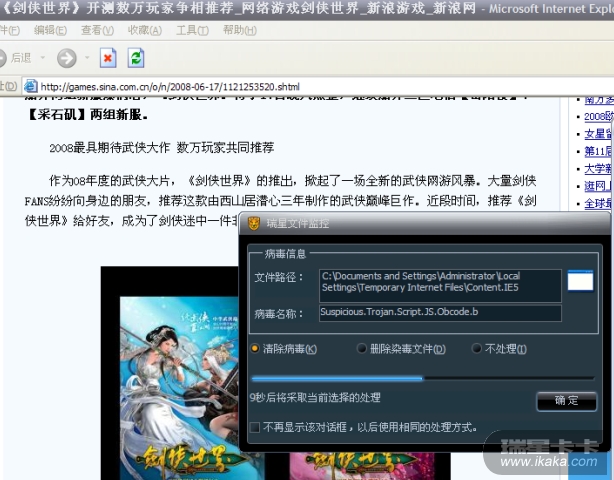Click the 瑞星文件监控 dialog title bar
Image resolution: width=614 pixels, height=480 pixels.
424,224
